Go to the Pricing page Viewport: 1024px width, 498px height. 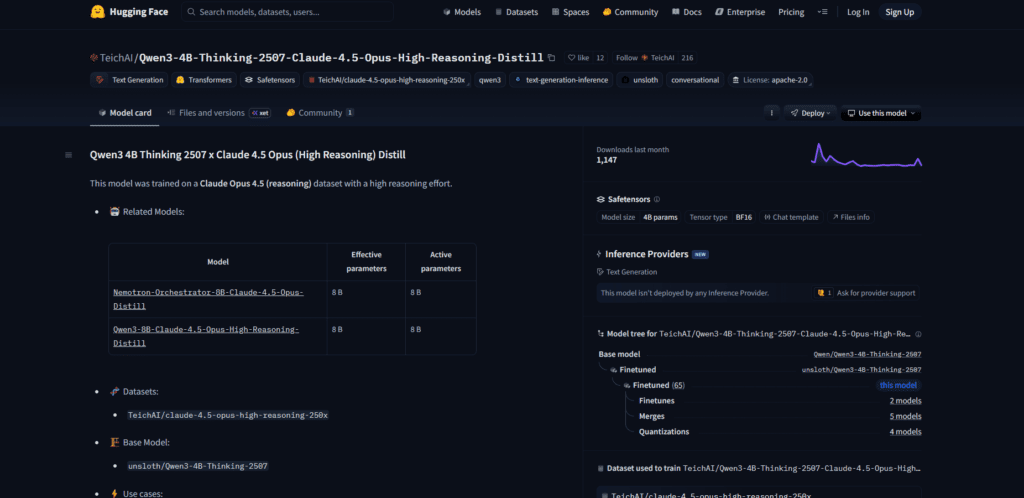[791, 12]
